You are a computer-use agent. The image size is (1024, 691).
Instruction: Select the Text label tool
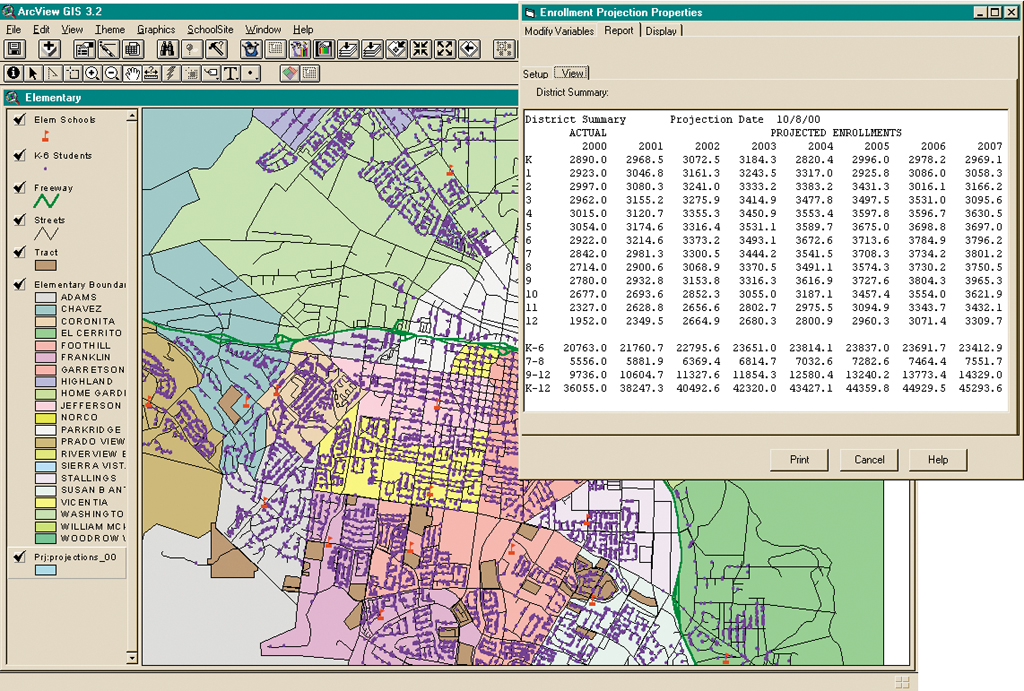tap(230, 73)
